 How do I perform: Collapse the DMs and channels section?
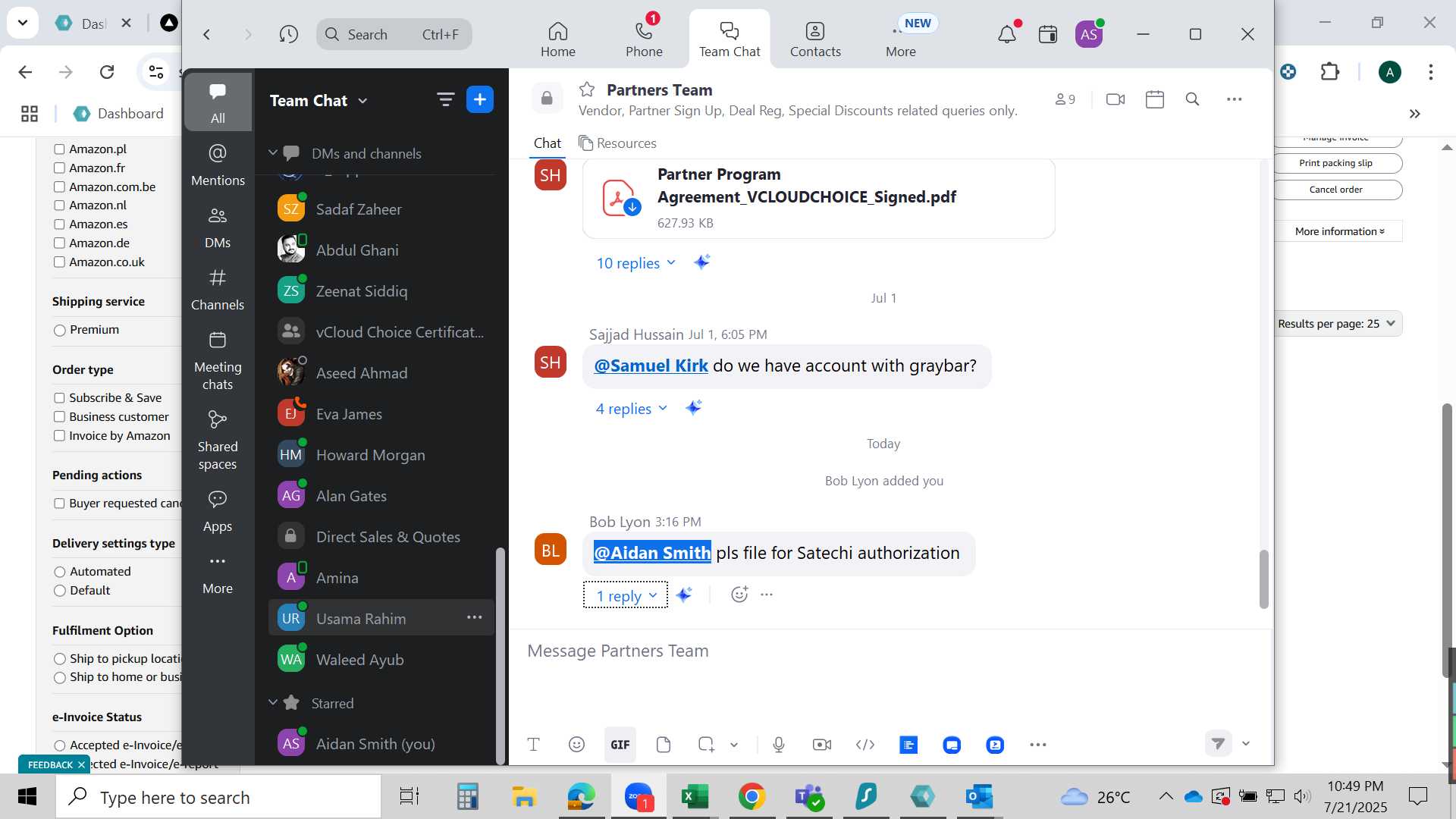coord(273,153)
